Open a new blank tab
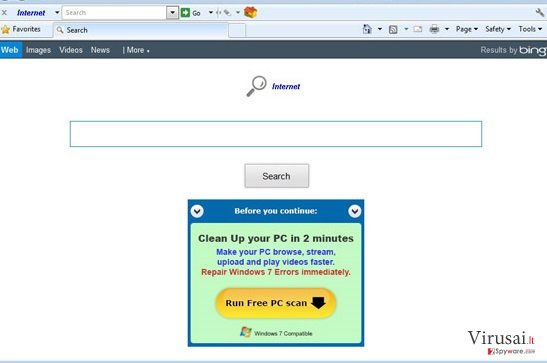Viewport: 547px width, 363px height. (237, 31)
